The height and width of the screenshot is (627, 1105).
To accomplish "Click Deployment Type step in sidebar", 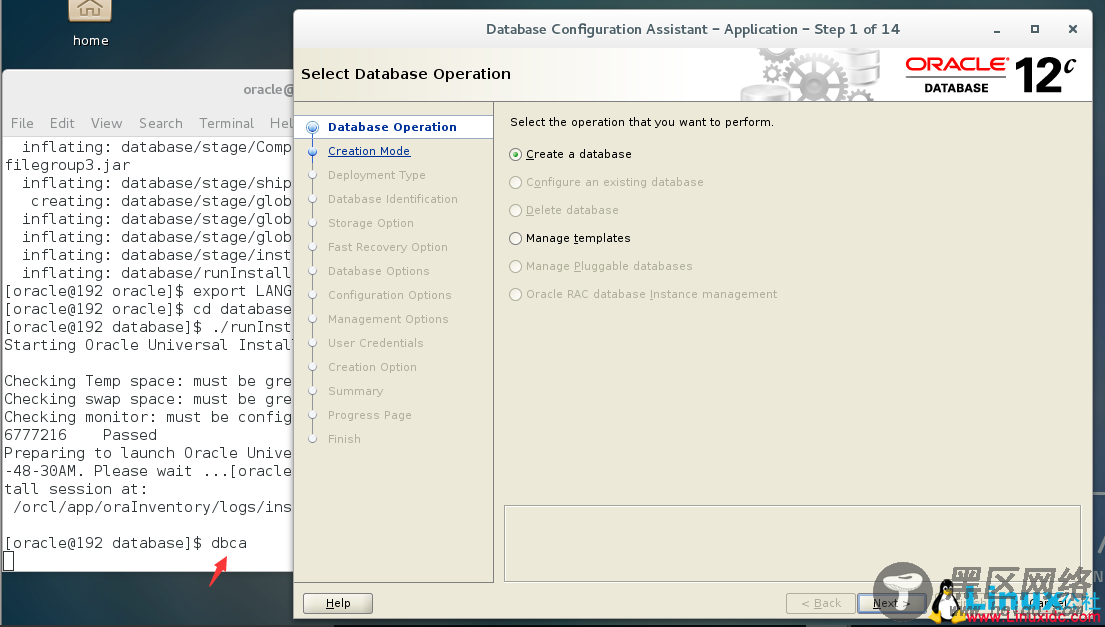I will 376,175.
